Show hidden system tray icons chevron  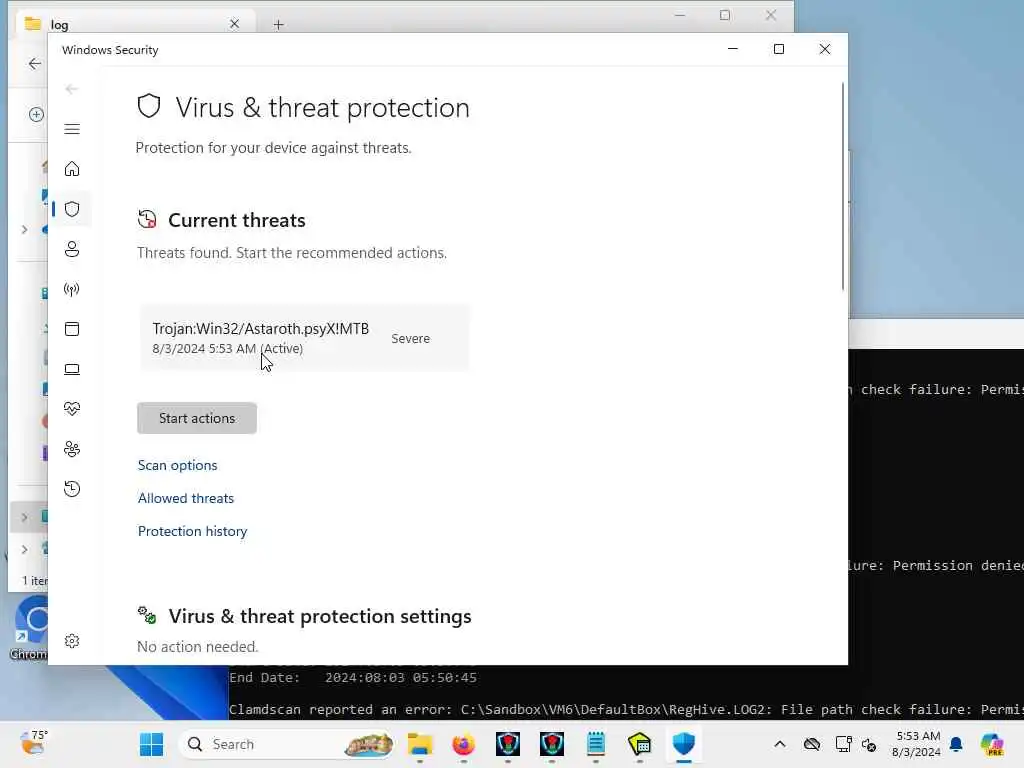point(780,744)
